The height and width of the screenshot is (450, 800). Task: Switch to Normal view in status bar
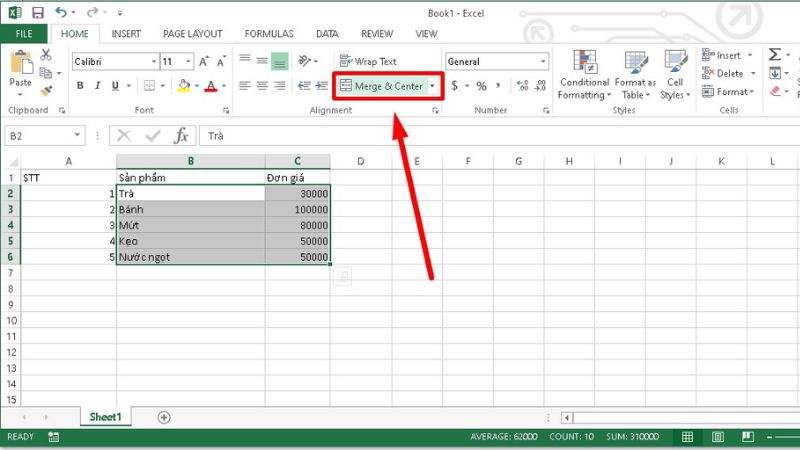pyautogui.click(x=687, y=437)
